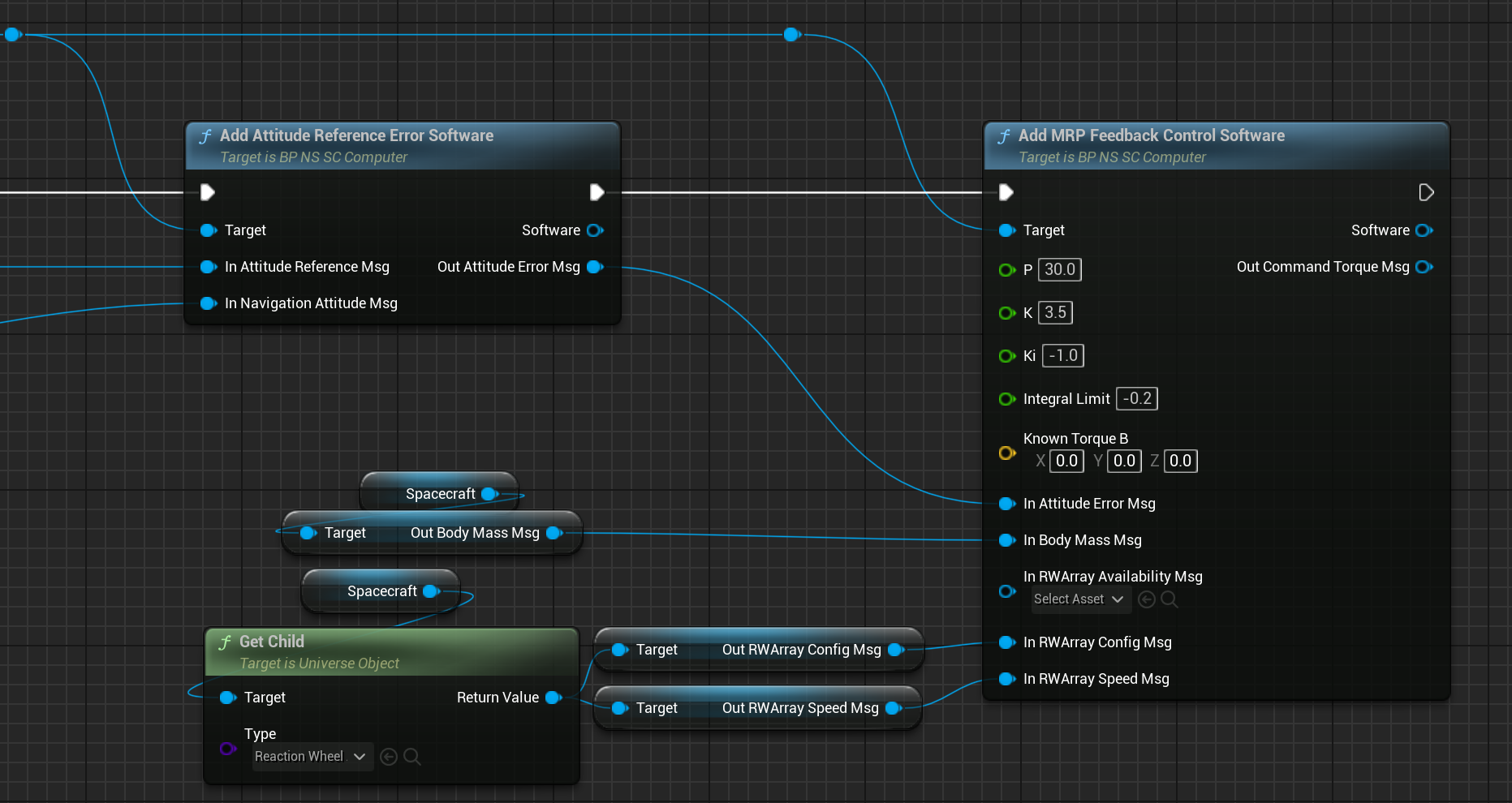Click the Integral Limit field showing -0.2
Screen dimensions: 1512x803
pos(1136,398)
